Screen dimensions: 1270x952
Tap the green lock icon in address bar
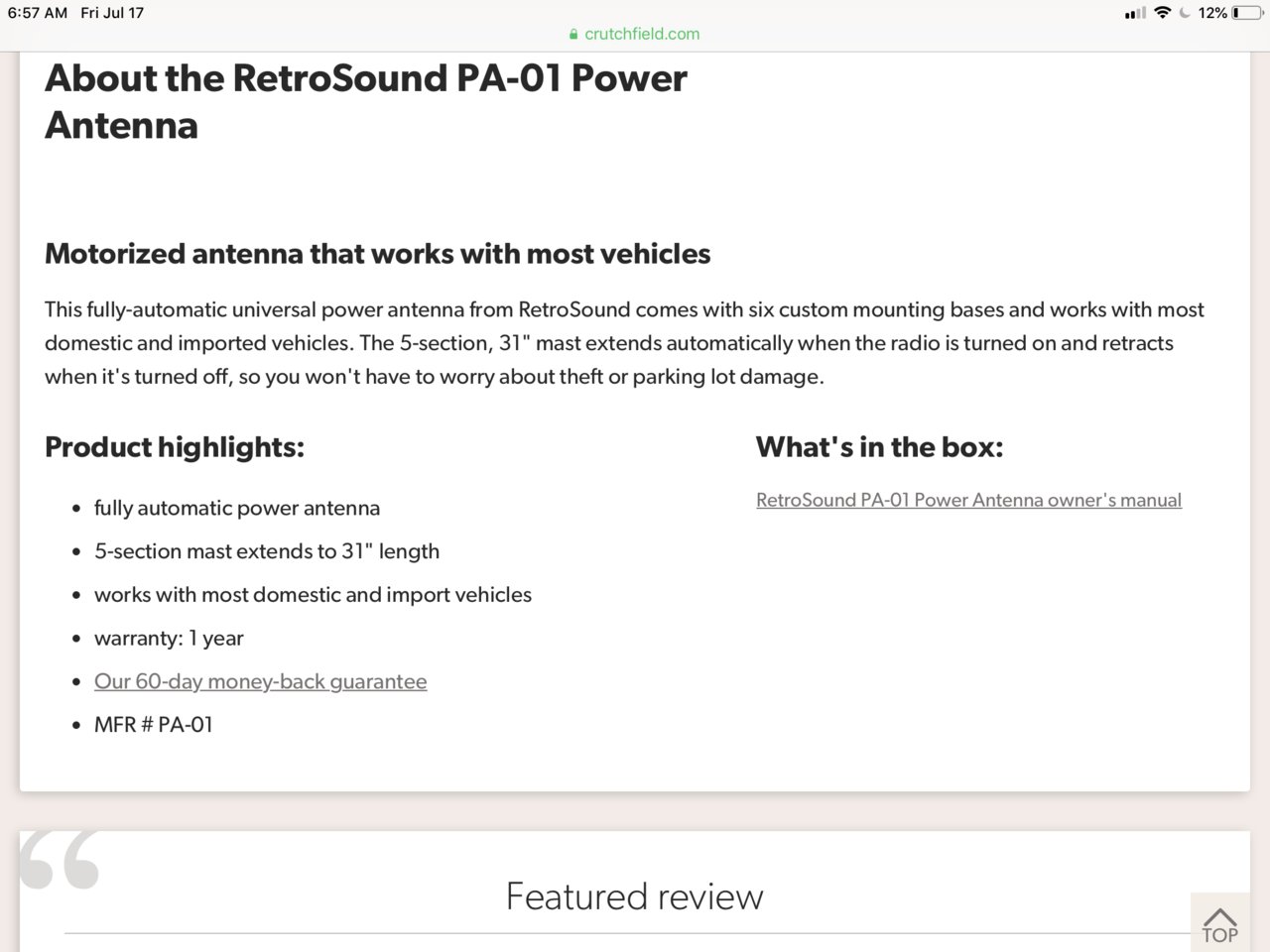click(573, 34)
